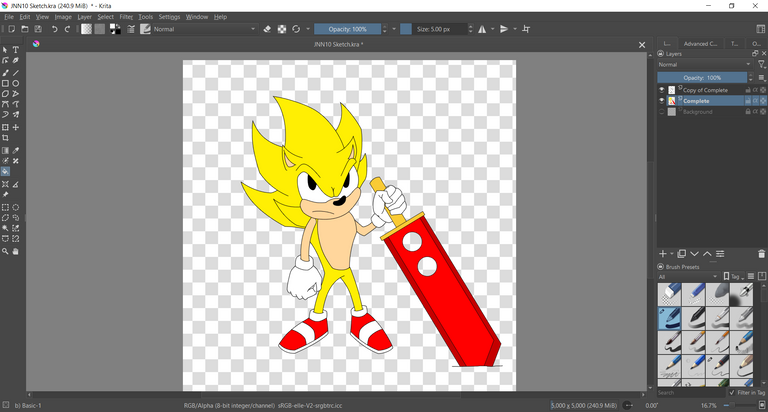
Task: Show the Background layer
Action: (x=662, y=112)
